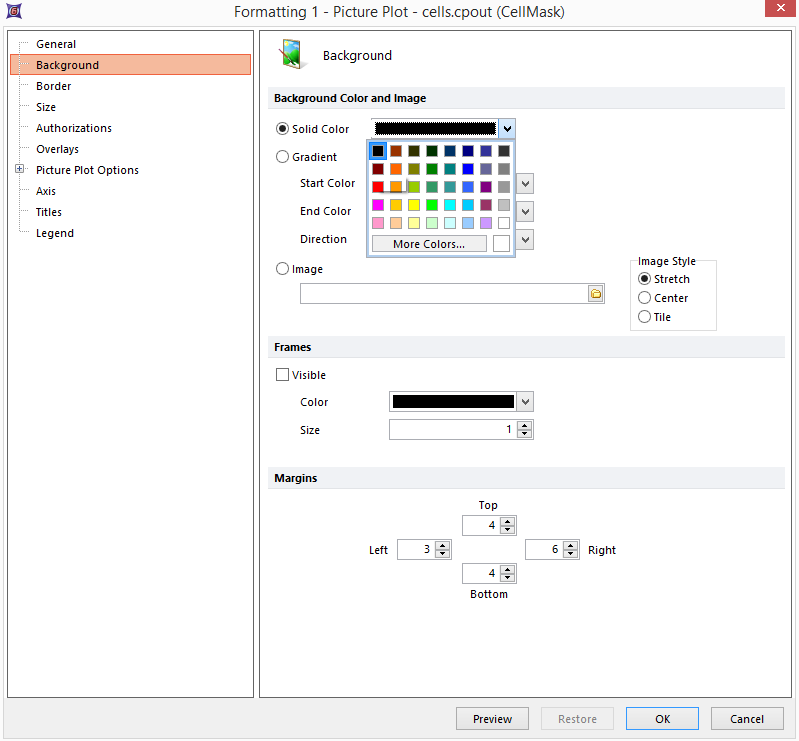Open the Authorizations category
Viewport: 799px width, 741px height.
pyautogui.click(x=74, y=128)
